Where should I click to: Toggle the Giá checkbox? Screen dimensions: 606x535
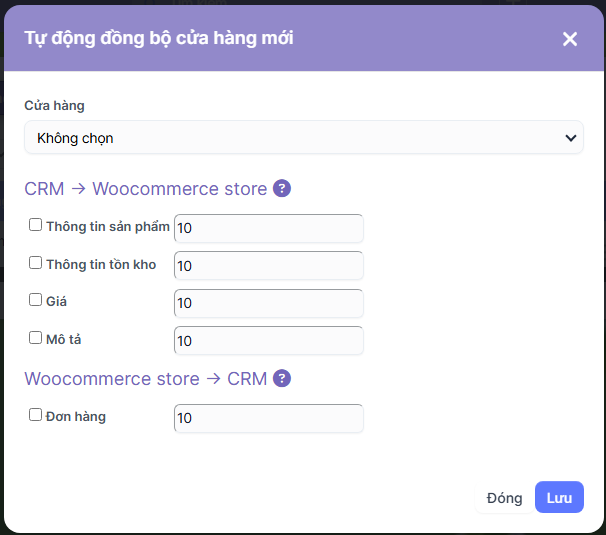(36, 300)
